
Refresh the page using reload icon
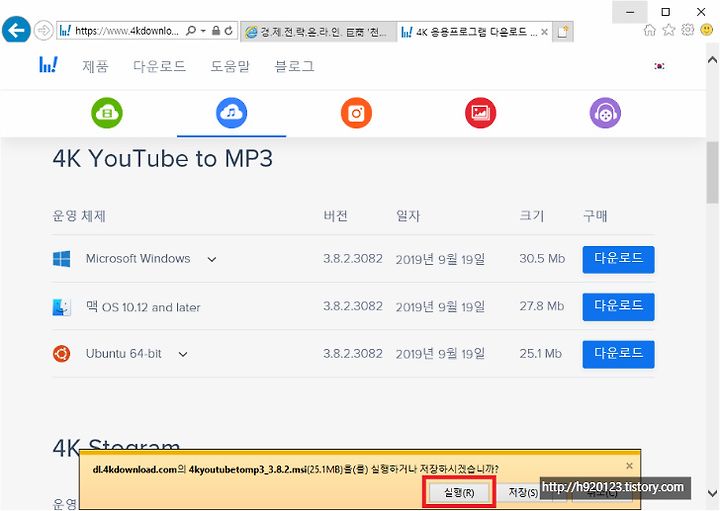click(229, 31)
